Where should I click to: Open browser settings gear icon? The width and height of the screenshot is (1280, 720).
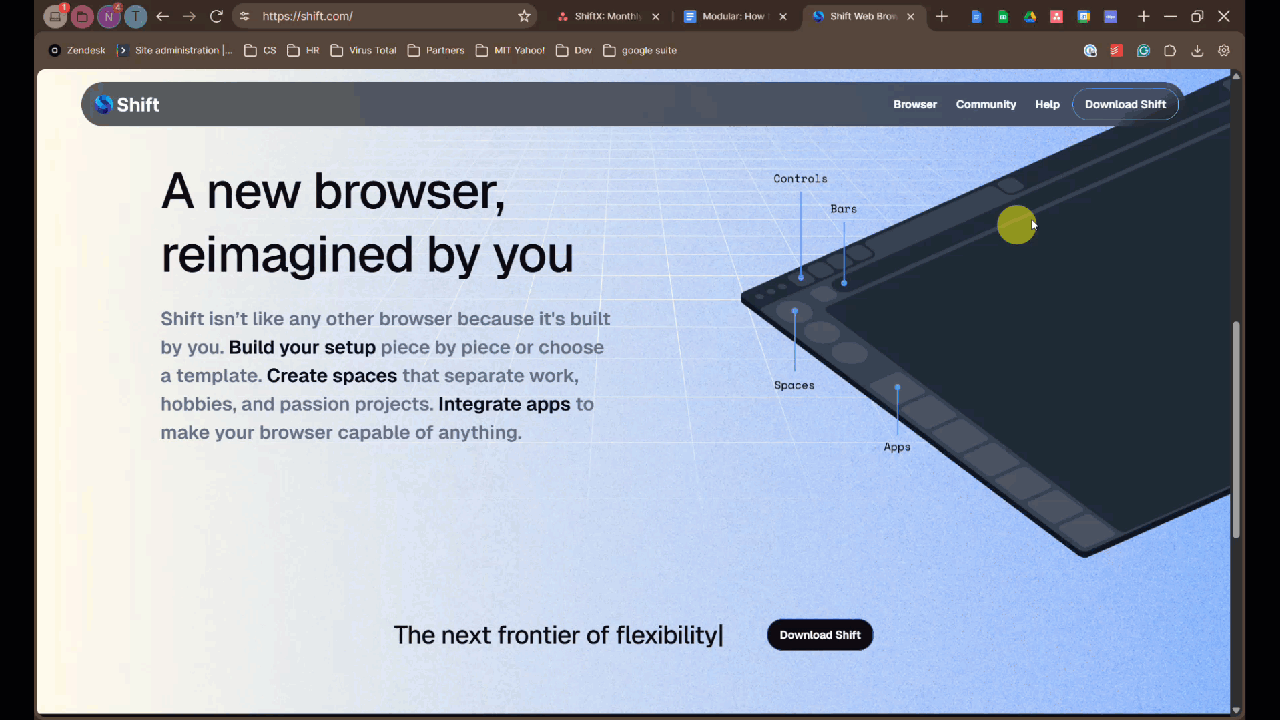tap(1224, 50)
